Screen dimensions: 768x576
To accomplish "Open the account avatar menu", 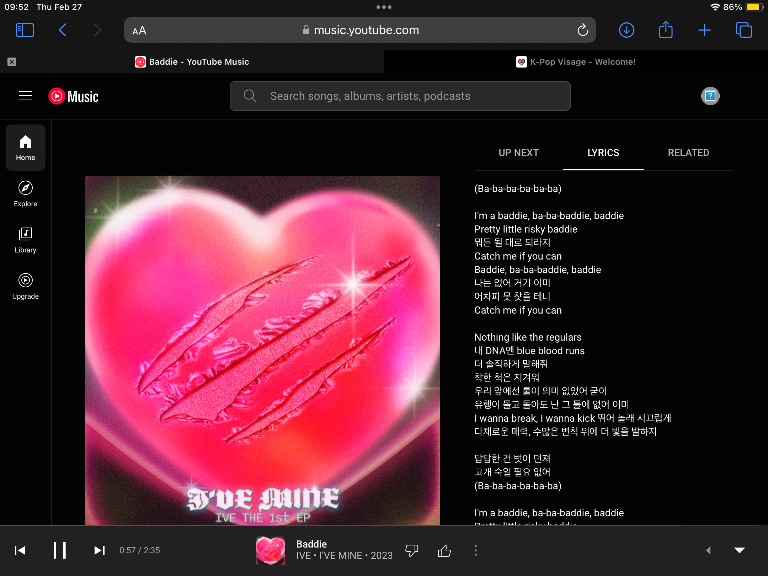I will (710, 96).
